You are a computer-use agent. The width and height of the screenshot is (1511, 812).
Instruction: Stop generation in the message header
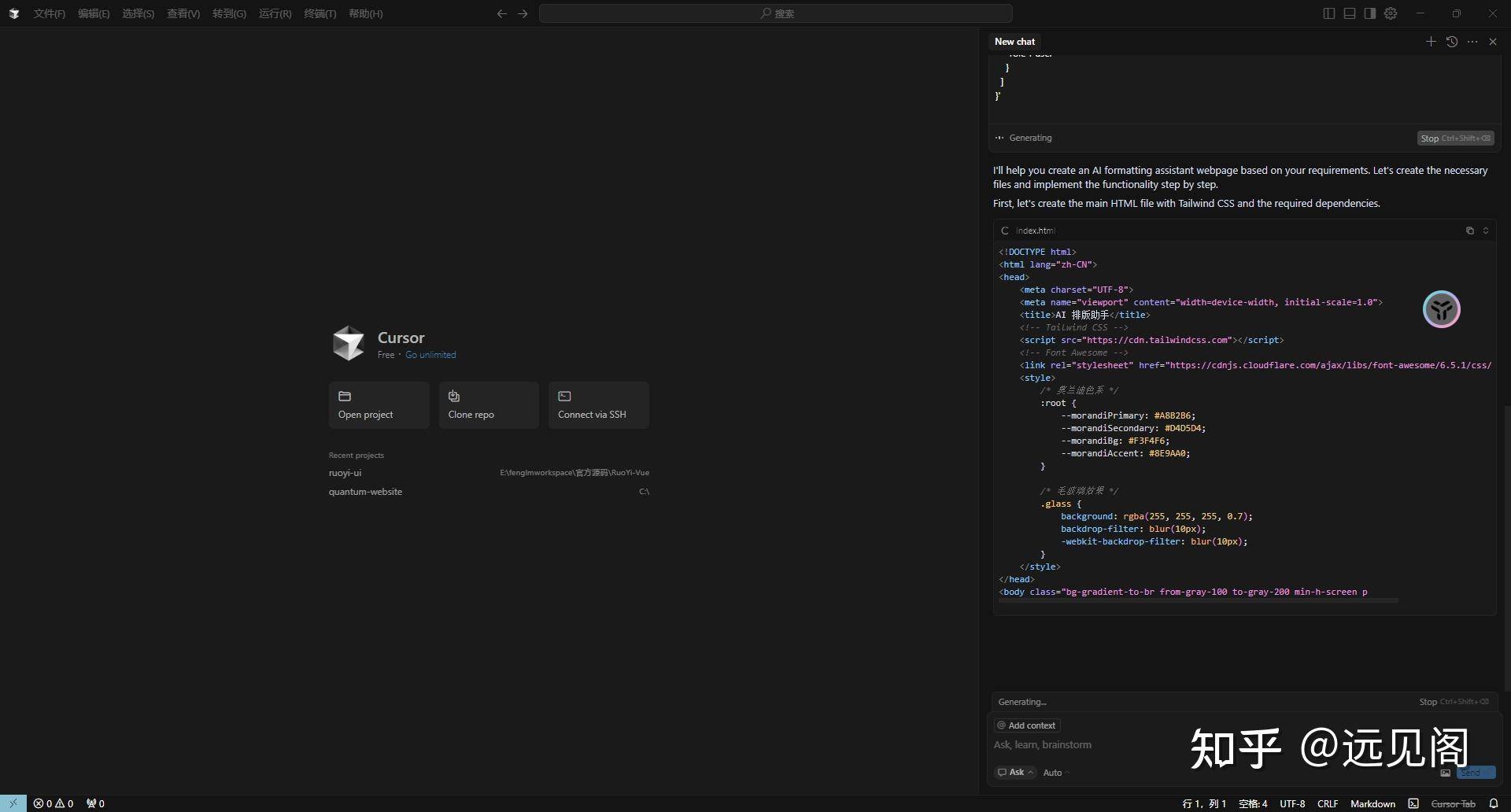[1455, 138]
